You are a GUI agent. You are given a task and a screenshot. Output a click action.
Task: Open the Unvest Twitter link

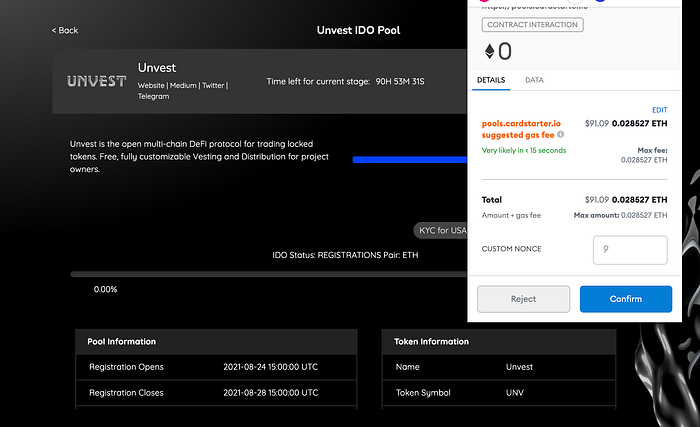[x=213, y=85]
